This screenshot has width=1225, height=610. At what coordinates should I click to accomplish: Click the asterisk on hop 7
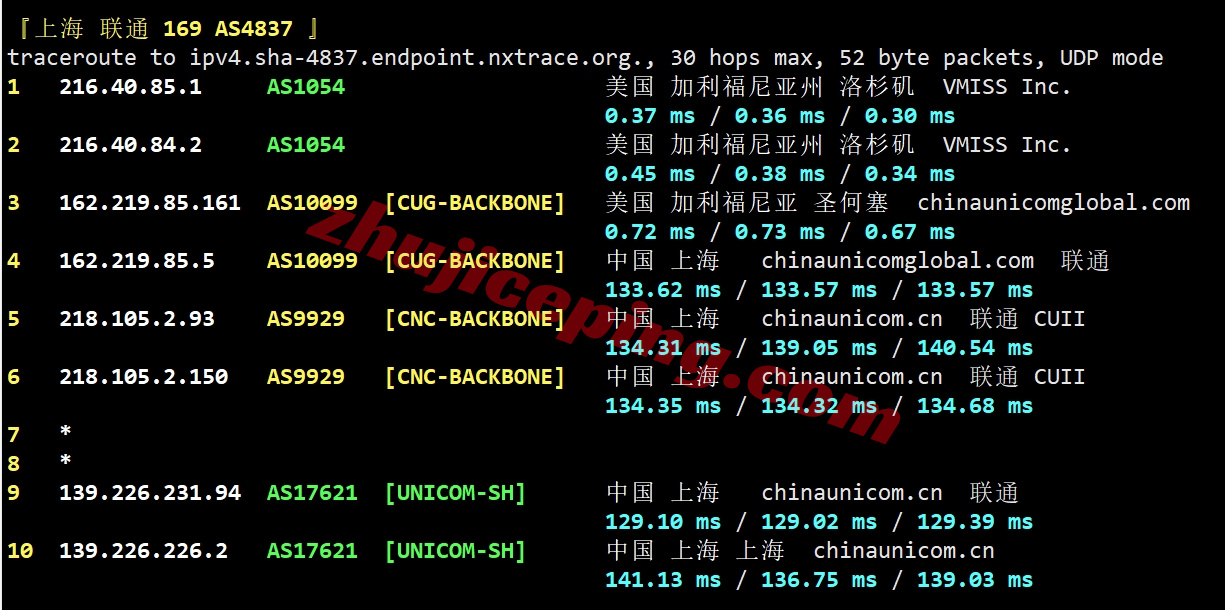(x=66, y=435)
